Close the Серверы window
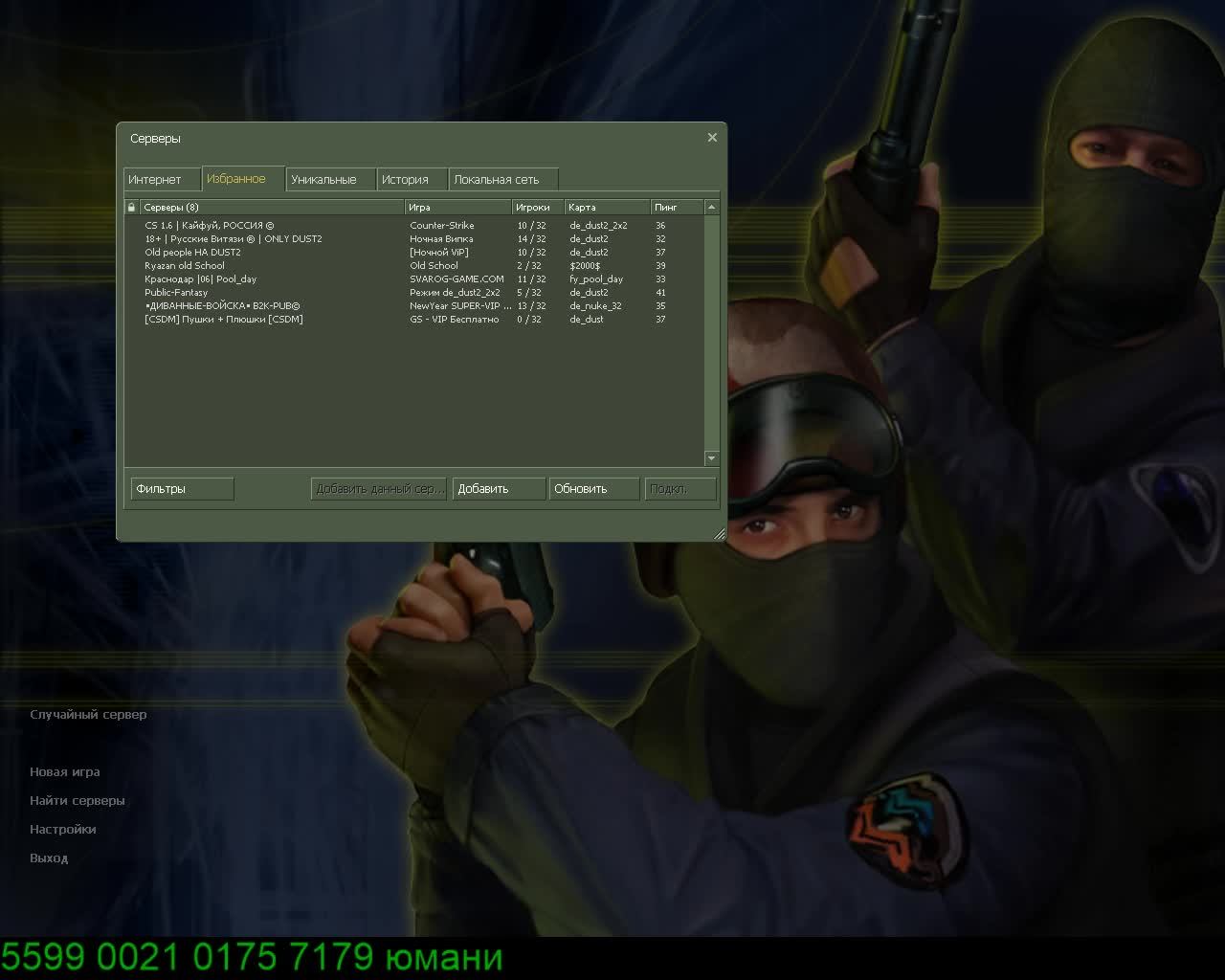This screenshot has width=1225, height=980. (x=712, y=138)
